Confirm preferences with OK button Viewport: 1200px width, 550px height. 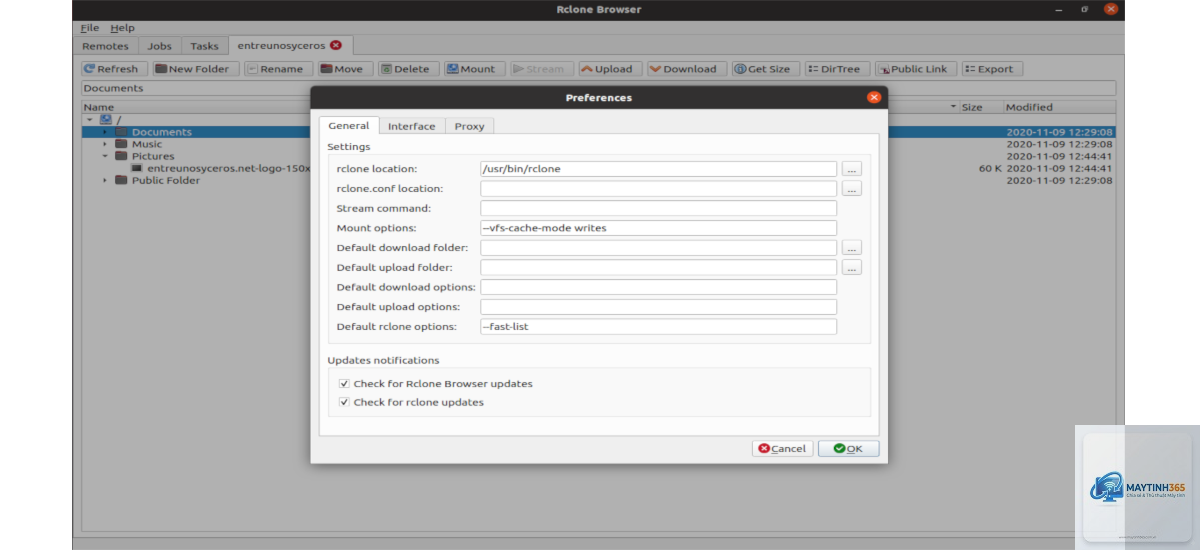(x=848, y=449)
